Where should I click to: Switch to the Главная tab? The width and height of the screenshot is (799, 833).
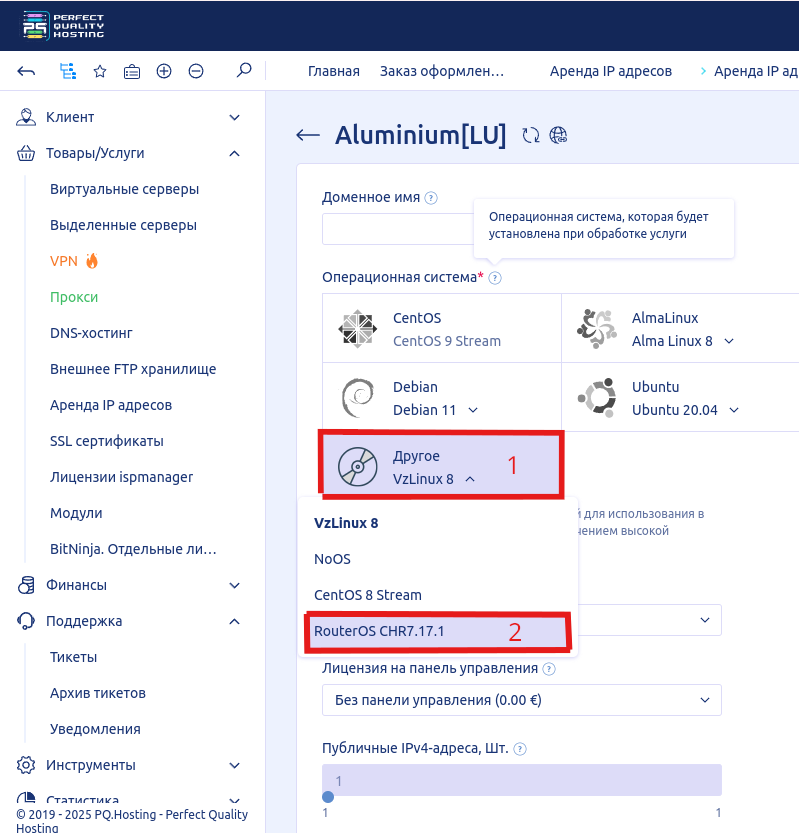(x=334, y=71)
